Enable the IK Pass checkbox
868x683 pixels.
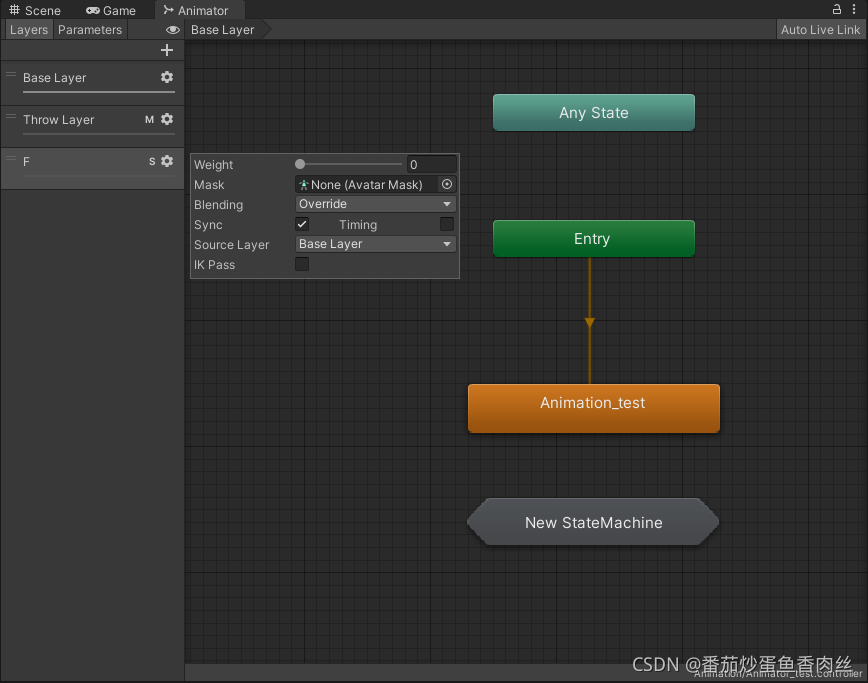pyautogui.click(x=302, y=264)
